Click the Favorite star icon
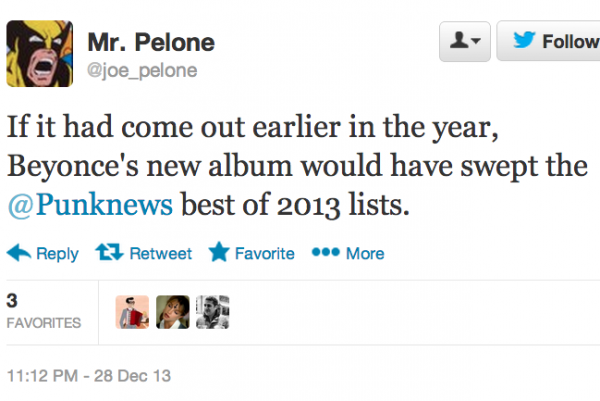600x401 pixels. [x=218, y=253]
